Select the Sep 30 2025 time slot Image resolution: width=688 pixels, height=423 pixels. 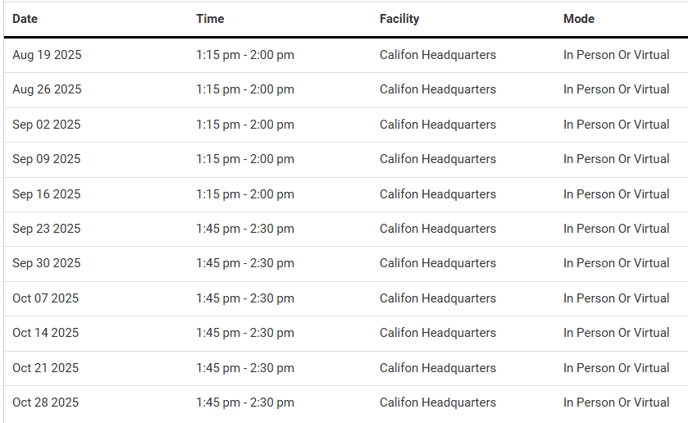(245, 264)
